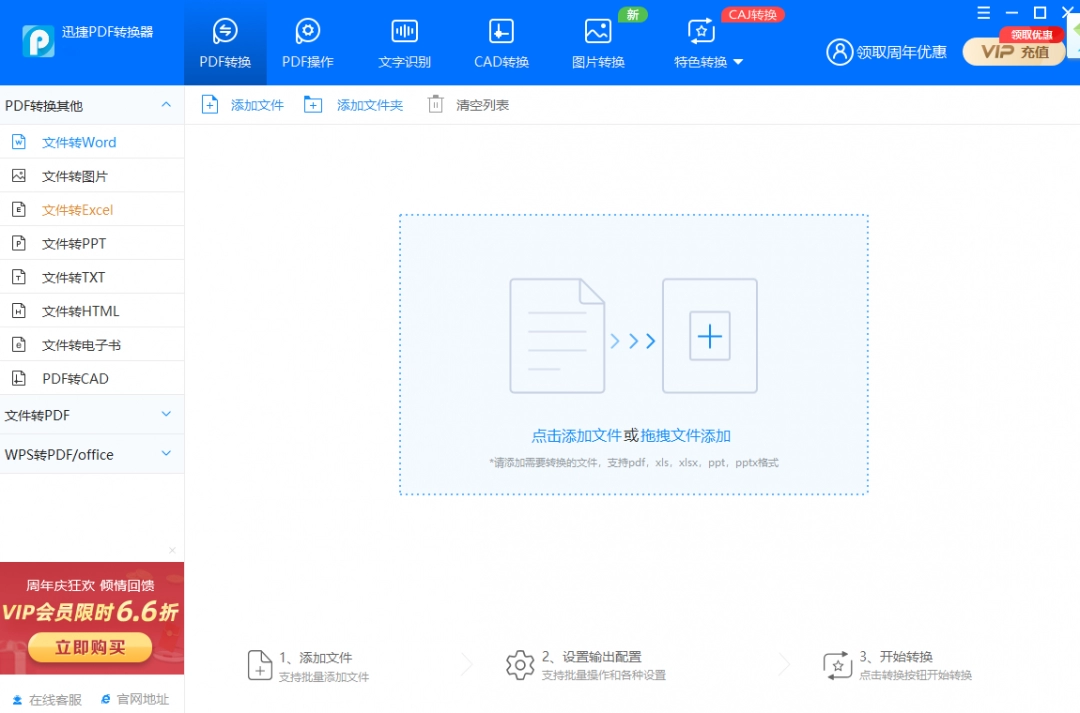Click the 添加文件 add file icon
The height and width of the screenshot is (713, 1080).
[211, 103]
